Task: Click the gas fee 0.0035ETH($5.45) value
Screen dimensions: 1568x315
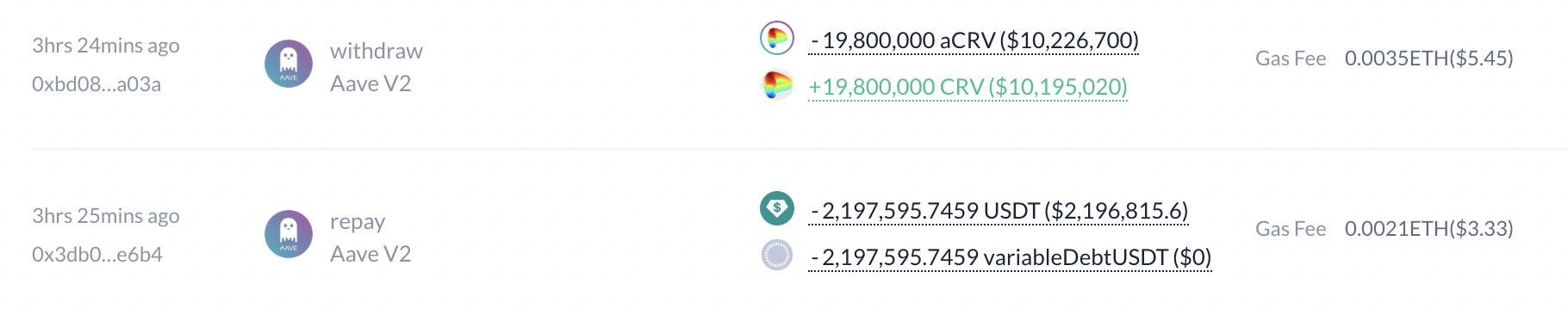Action: [1429, 59]
